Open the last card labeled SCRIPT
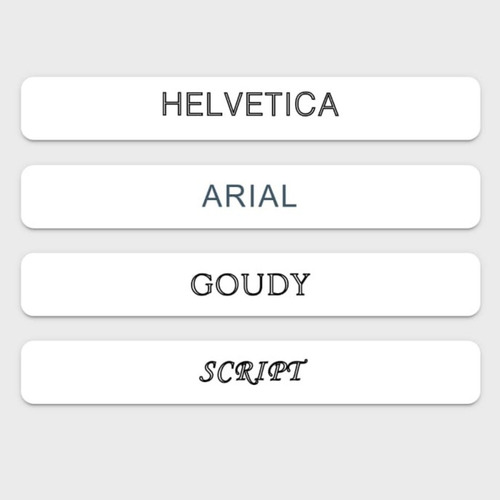This screenshot has height=500, width=500. coord(250,372)
